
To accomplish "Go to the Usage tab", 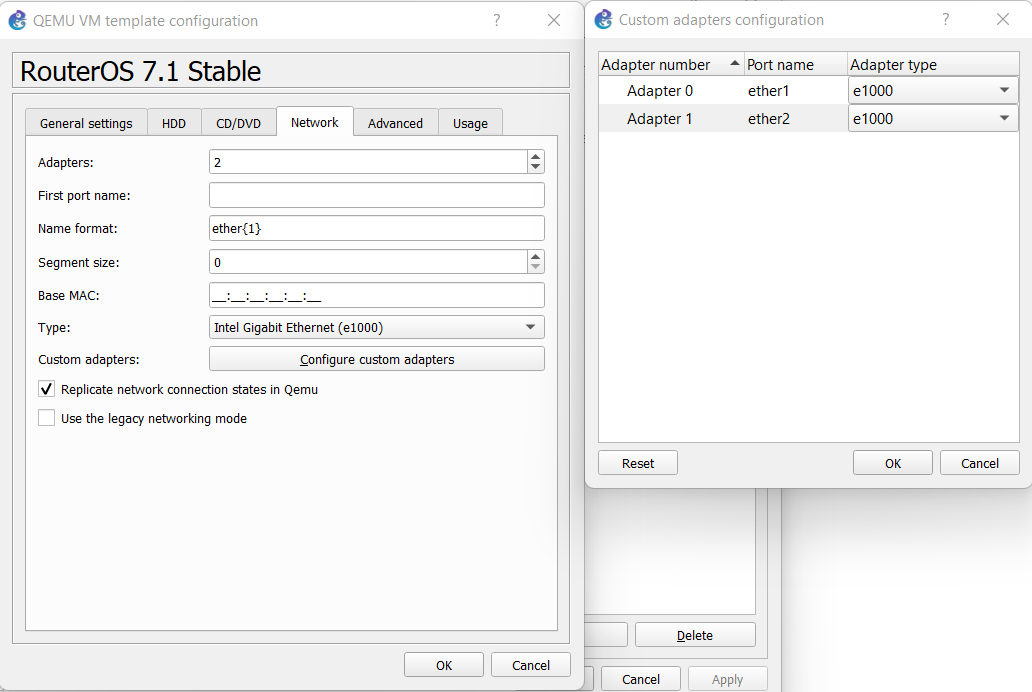I will click(470, 123).
